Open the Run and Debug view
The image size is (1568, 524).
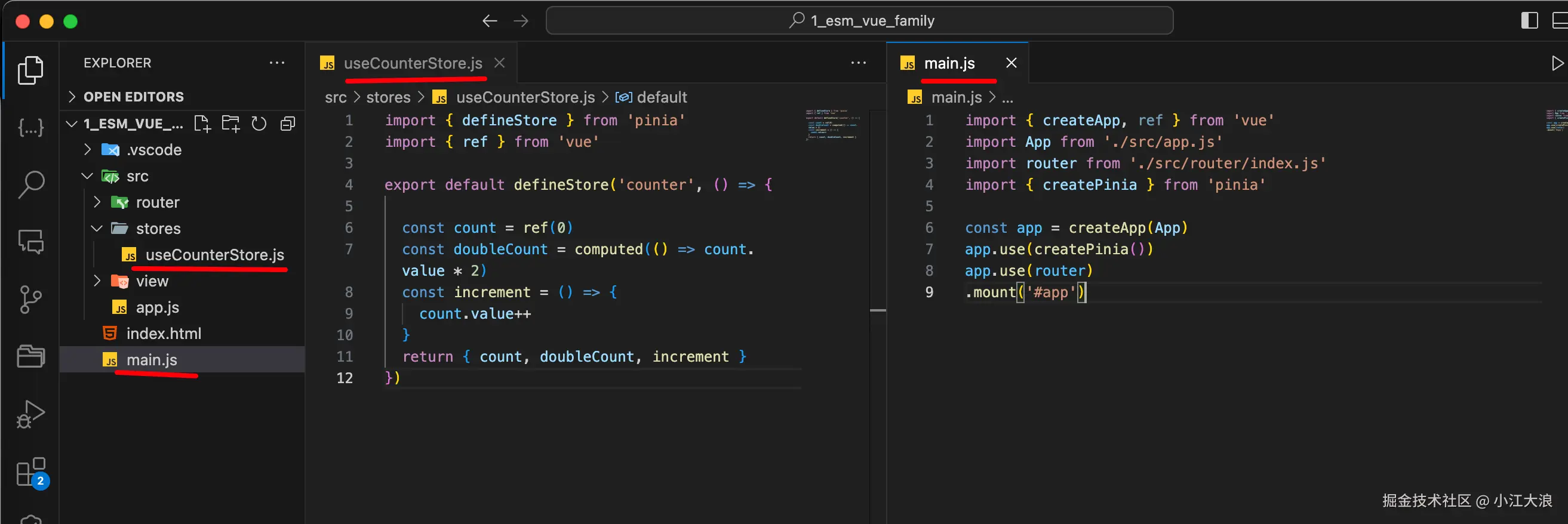30,414
